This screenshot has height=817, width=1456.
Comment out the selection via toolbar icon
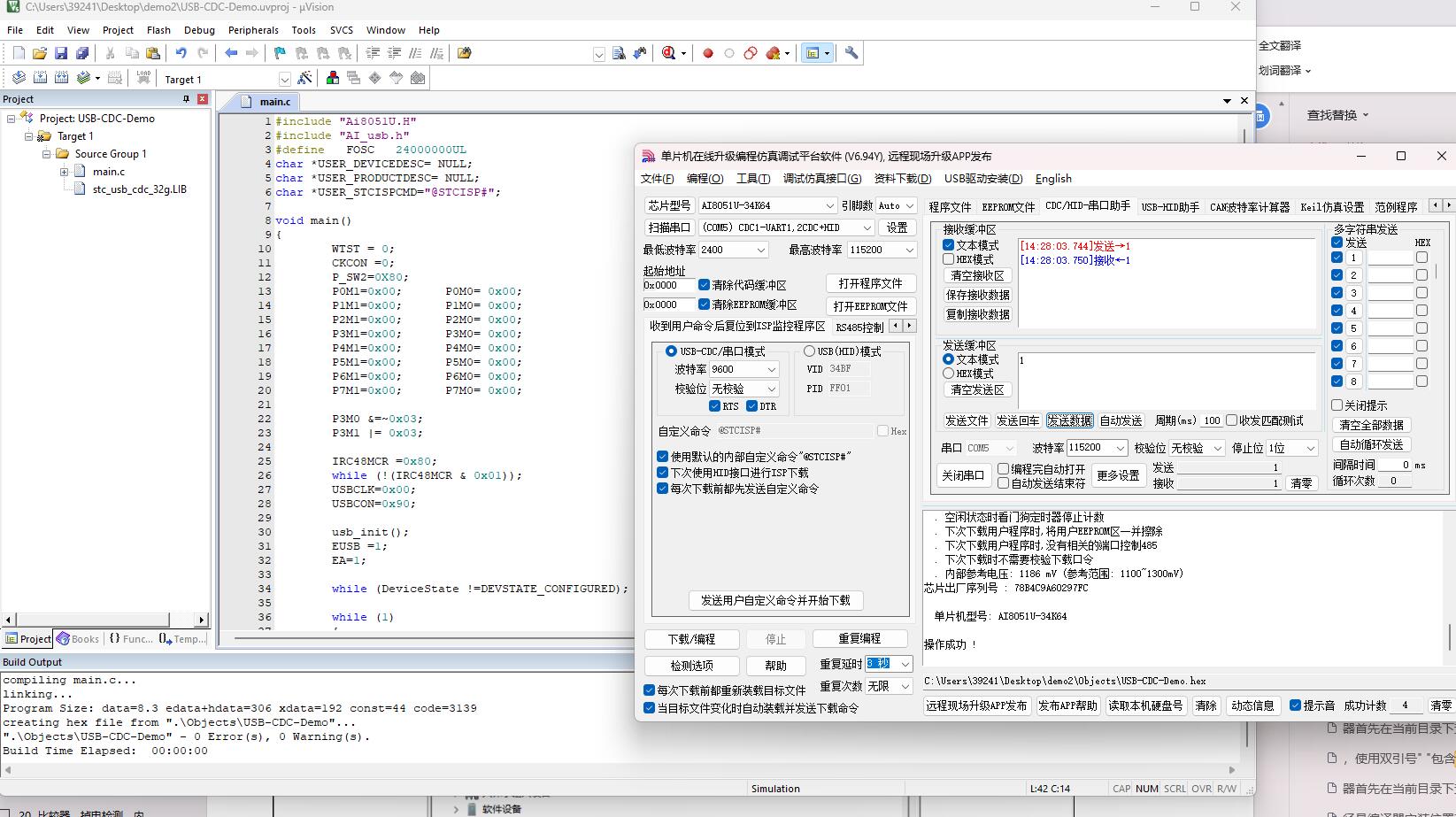pos(416,53)
